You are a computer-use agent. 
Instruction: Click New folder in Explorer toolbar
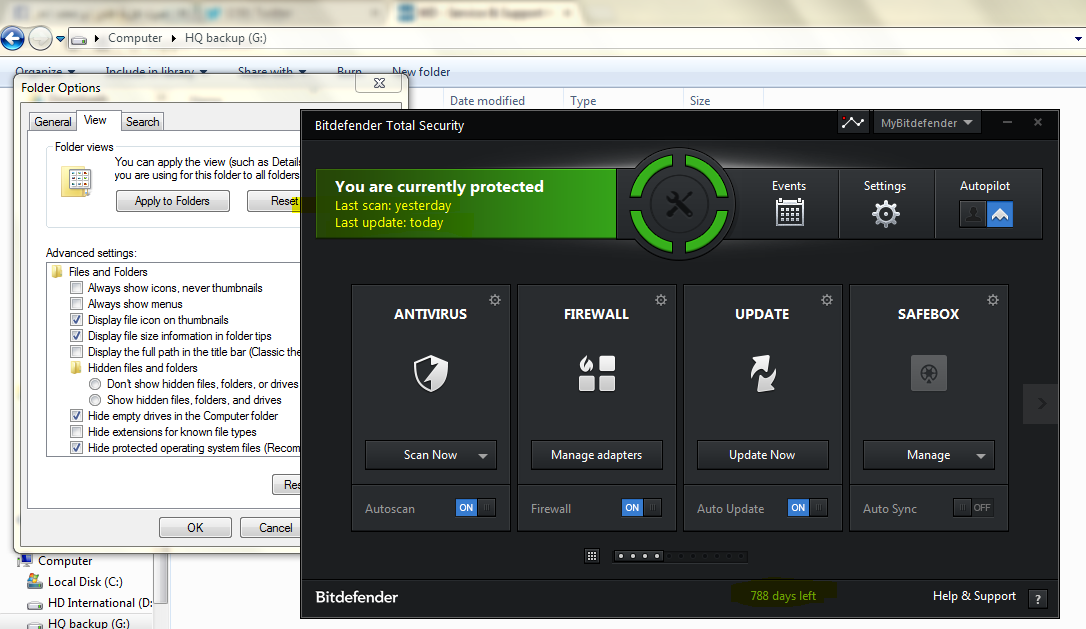coord(421,72)
